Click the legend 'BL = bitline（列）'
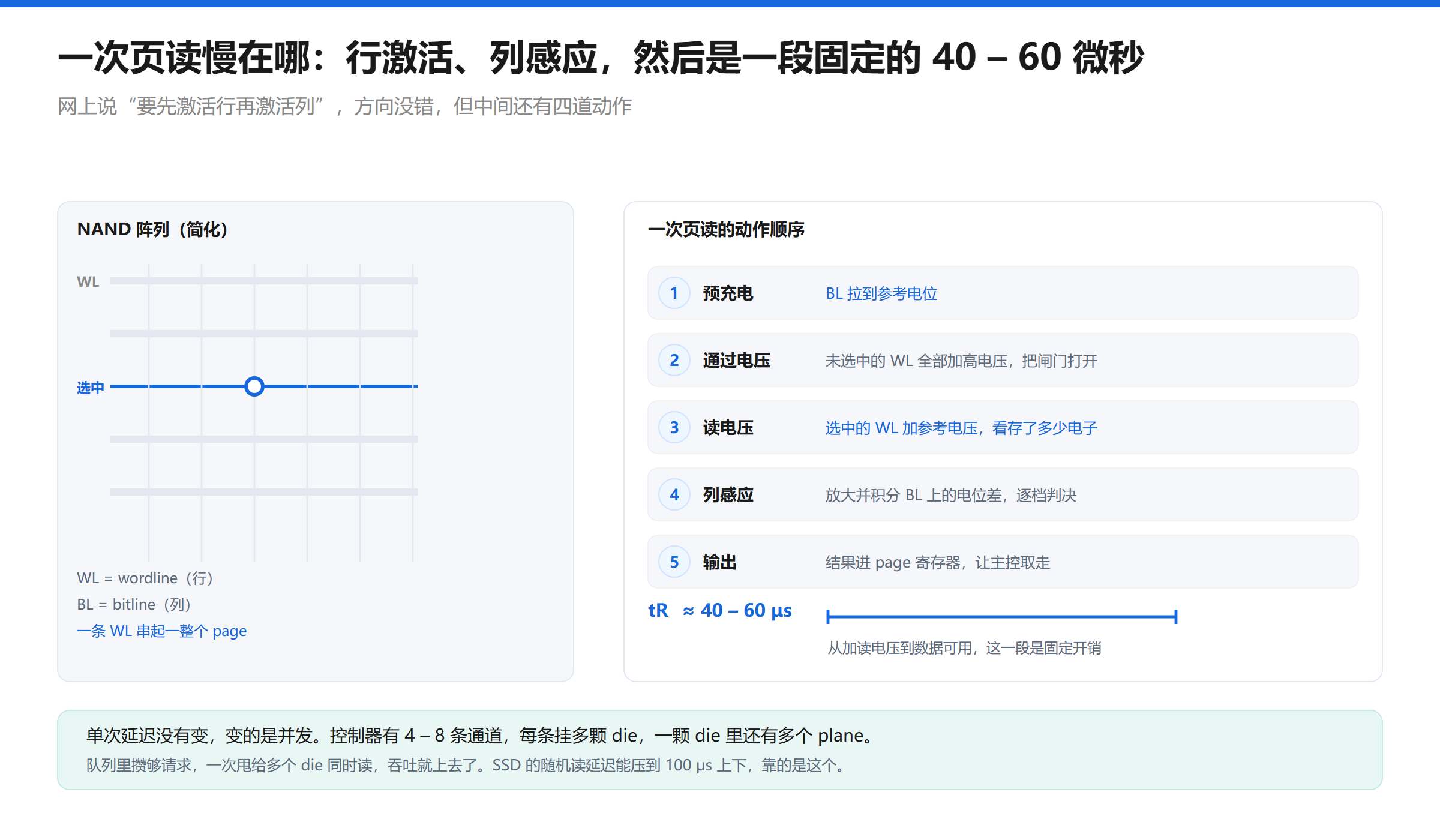 pos(134,604)
